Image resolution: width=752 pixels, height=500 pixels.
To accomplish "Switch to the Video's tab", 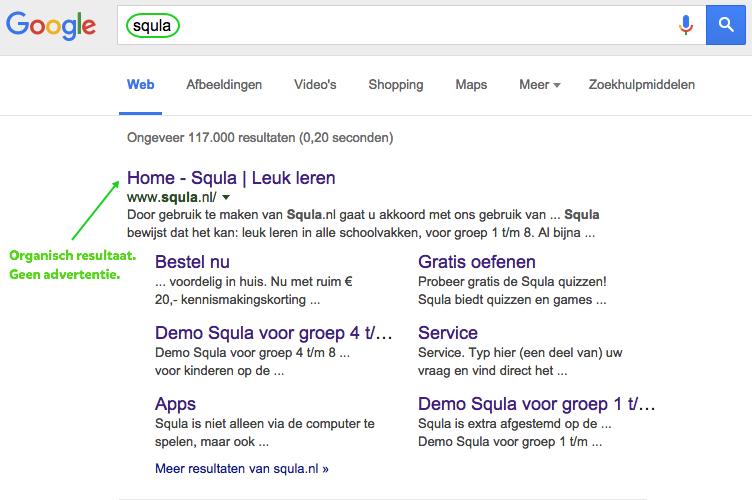I will (315, 85).
